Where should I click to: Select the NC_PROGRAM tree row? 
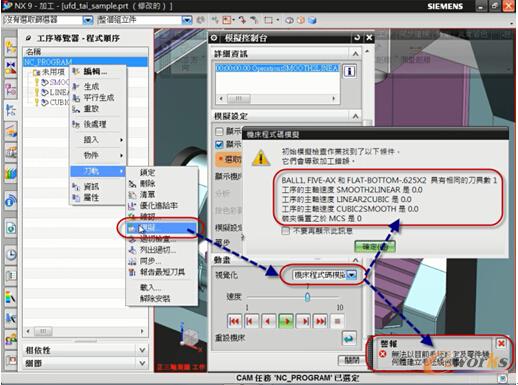[85, 62]
